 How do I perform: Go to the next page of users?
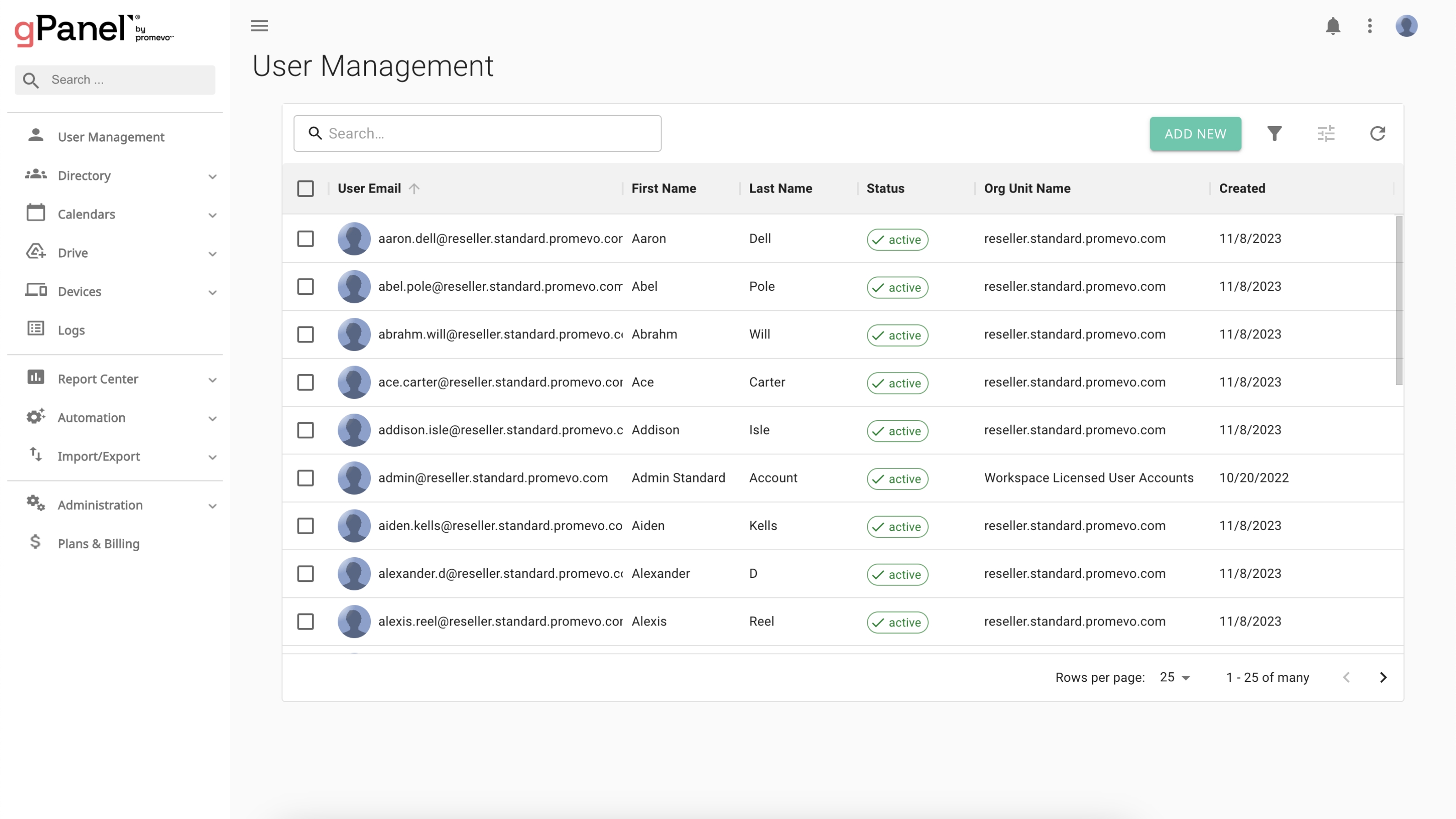click(x=1383, y=677)
